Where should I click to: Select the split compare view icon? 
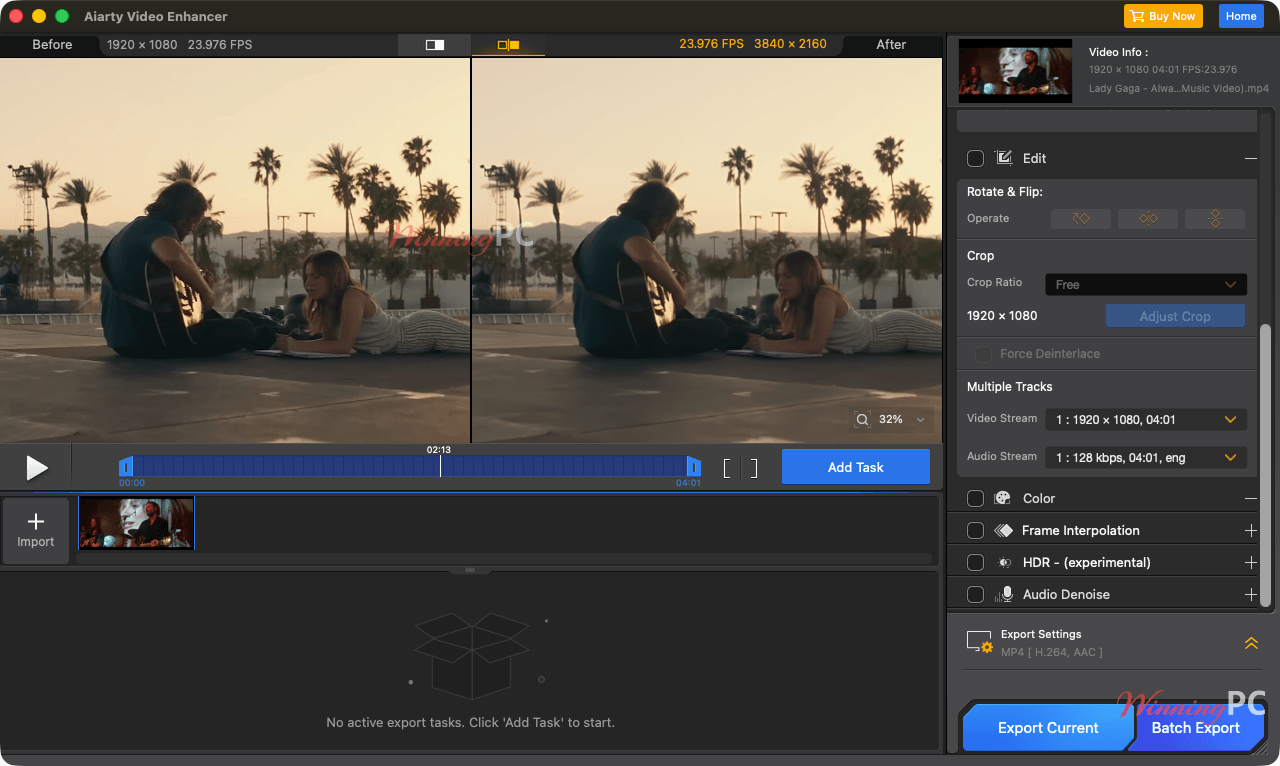tap(508, 45)
